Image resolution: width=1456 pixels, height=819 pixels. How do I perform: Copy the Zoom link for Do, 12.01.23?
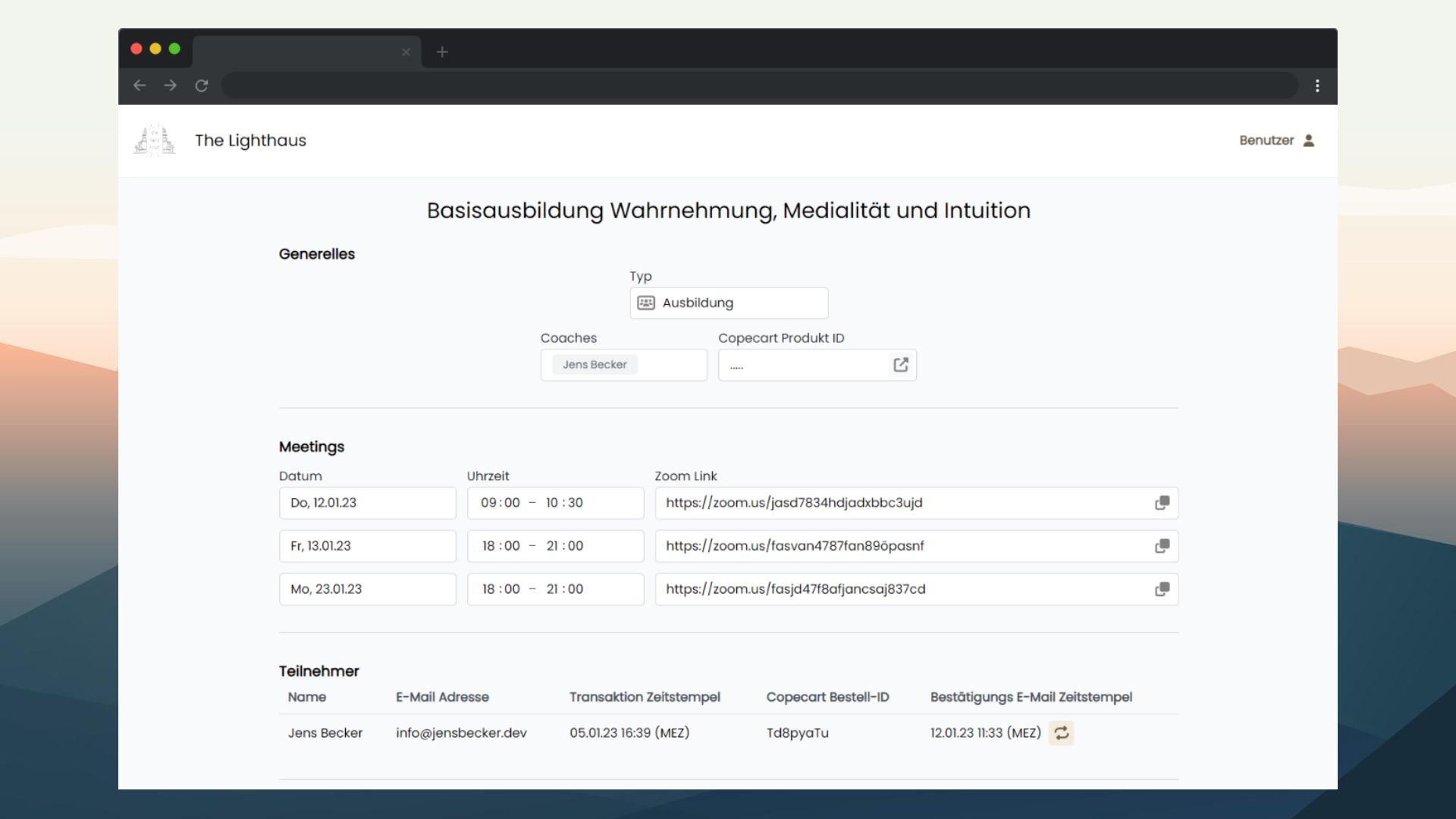tap(1161, 503)
